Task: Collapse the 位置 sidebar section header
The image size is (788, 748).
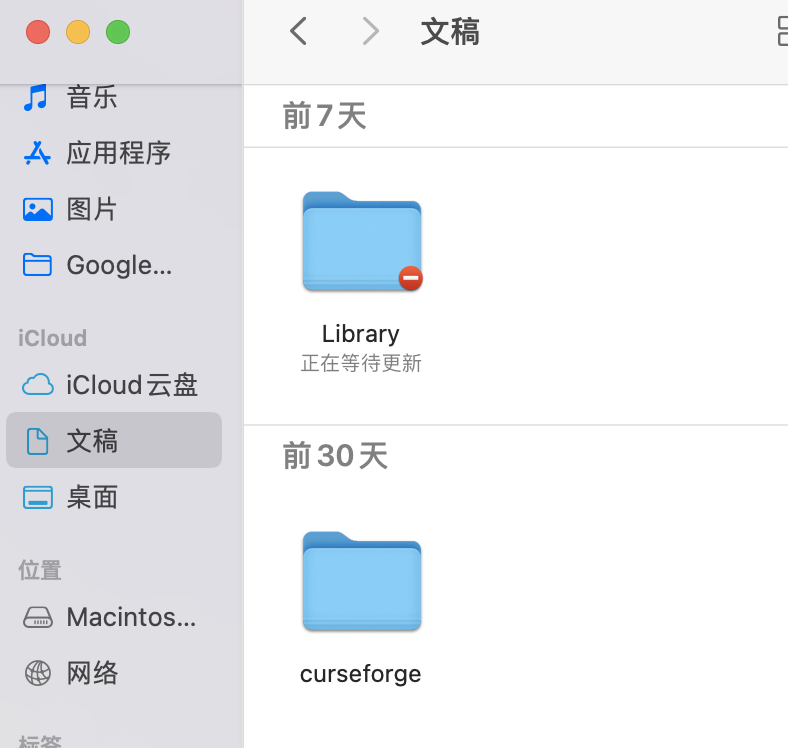Action: tap(40, 570)
